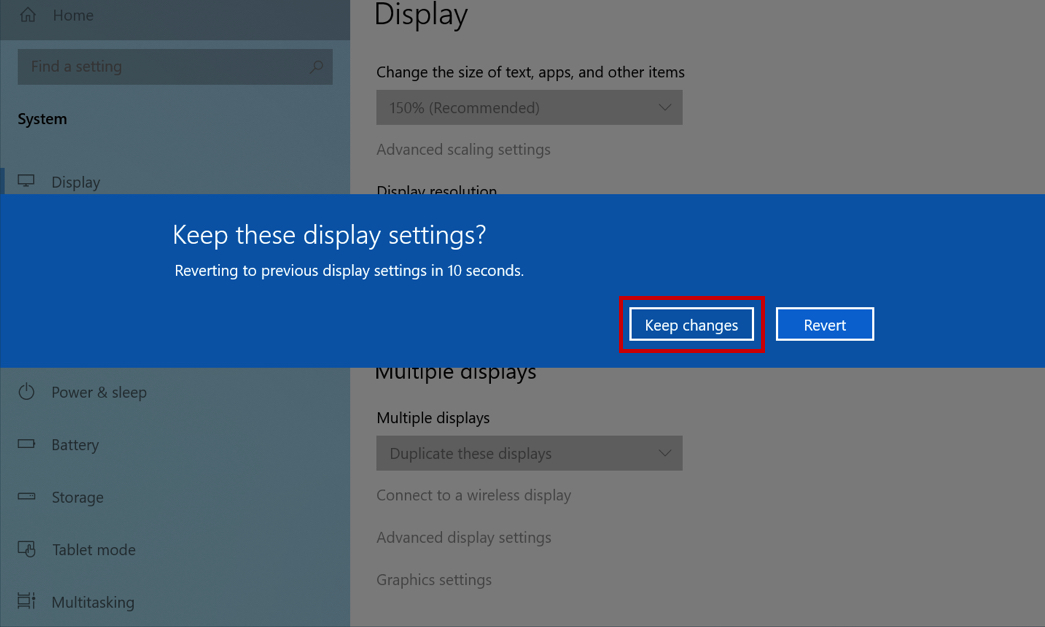Open Graphics settings
The image size is (1045, 627).
(x=433, y=579)
